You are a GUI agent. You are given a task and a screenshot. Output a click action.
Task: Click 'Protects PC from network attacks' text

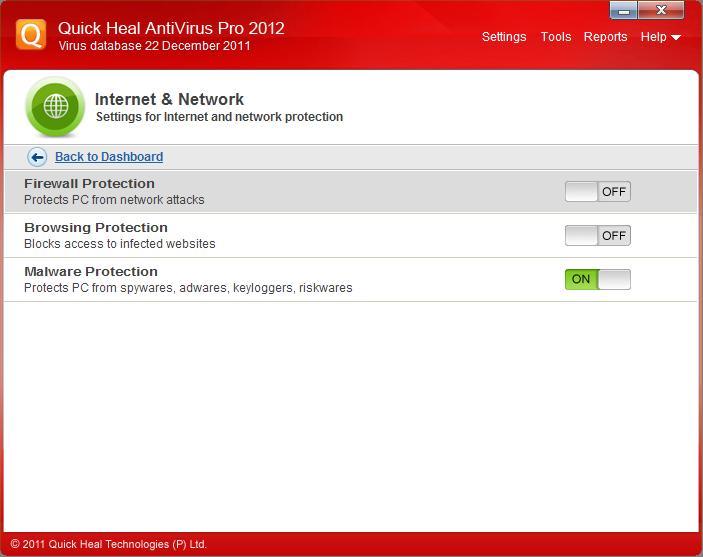[x=114, y=200]
